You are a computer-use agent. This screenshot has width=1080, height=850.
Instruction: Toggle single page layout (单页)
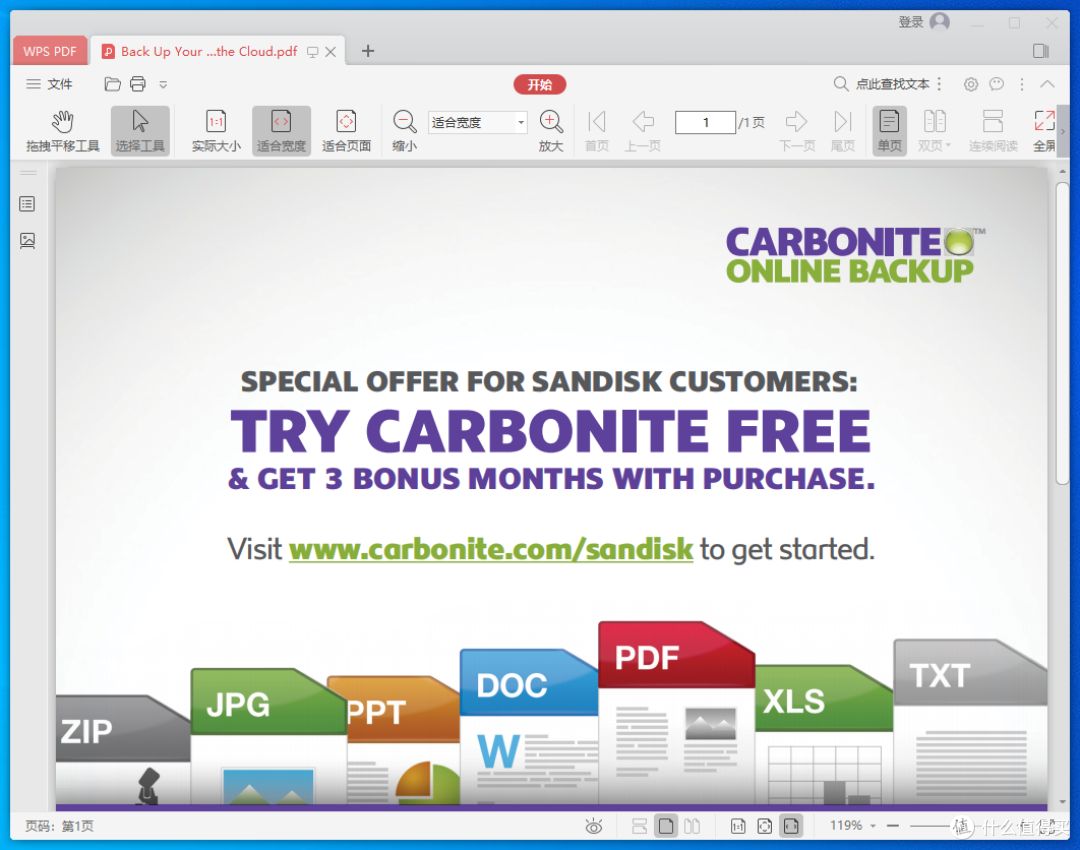[889, 131]
